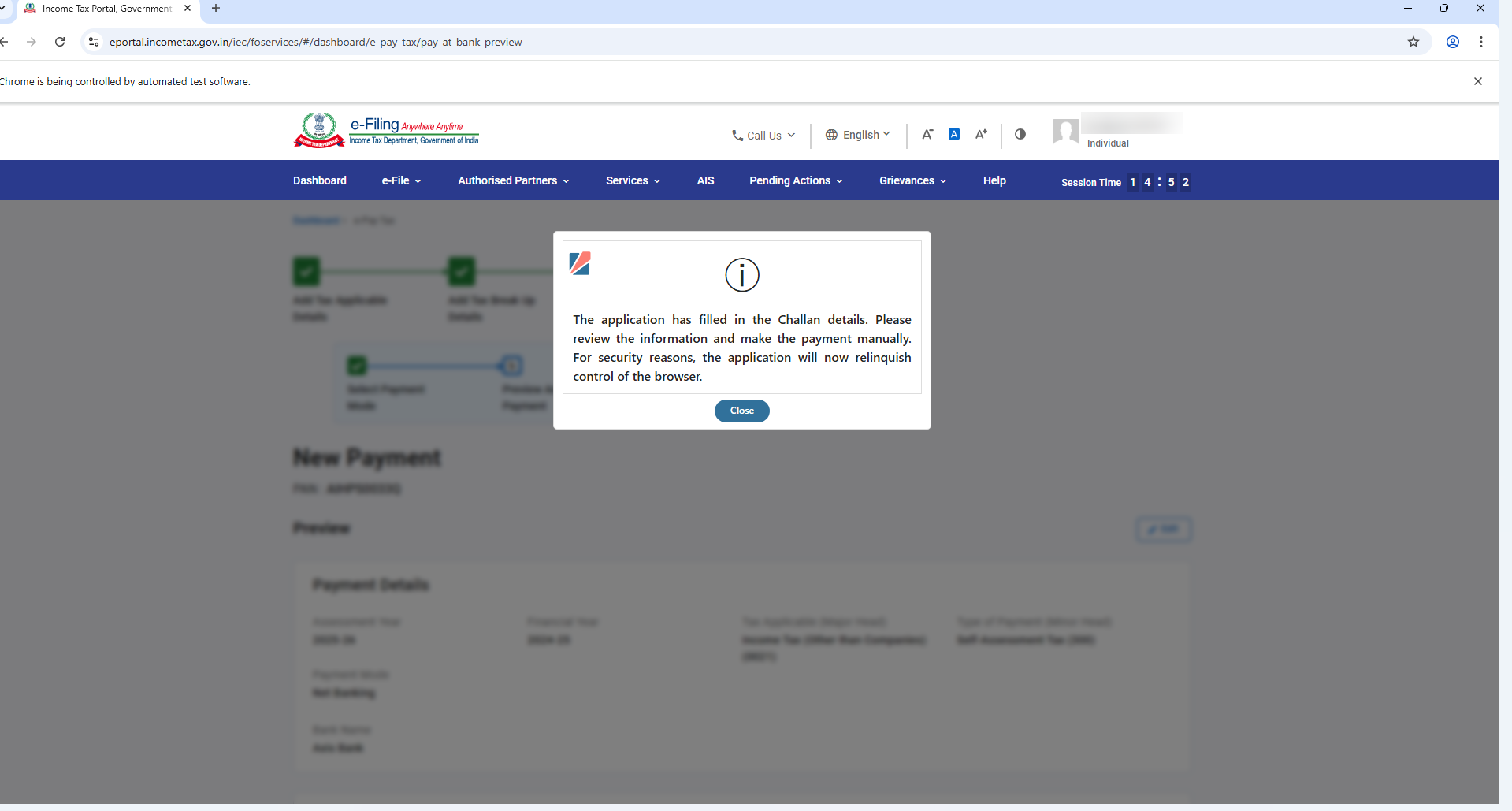1512x811 pixels.
Task: Expand the Pending Actions menu
Action: (796, 180)
